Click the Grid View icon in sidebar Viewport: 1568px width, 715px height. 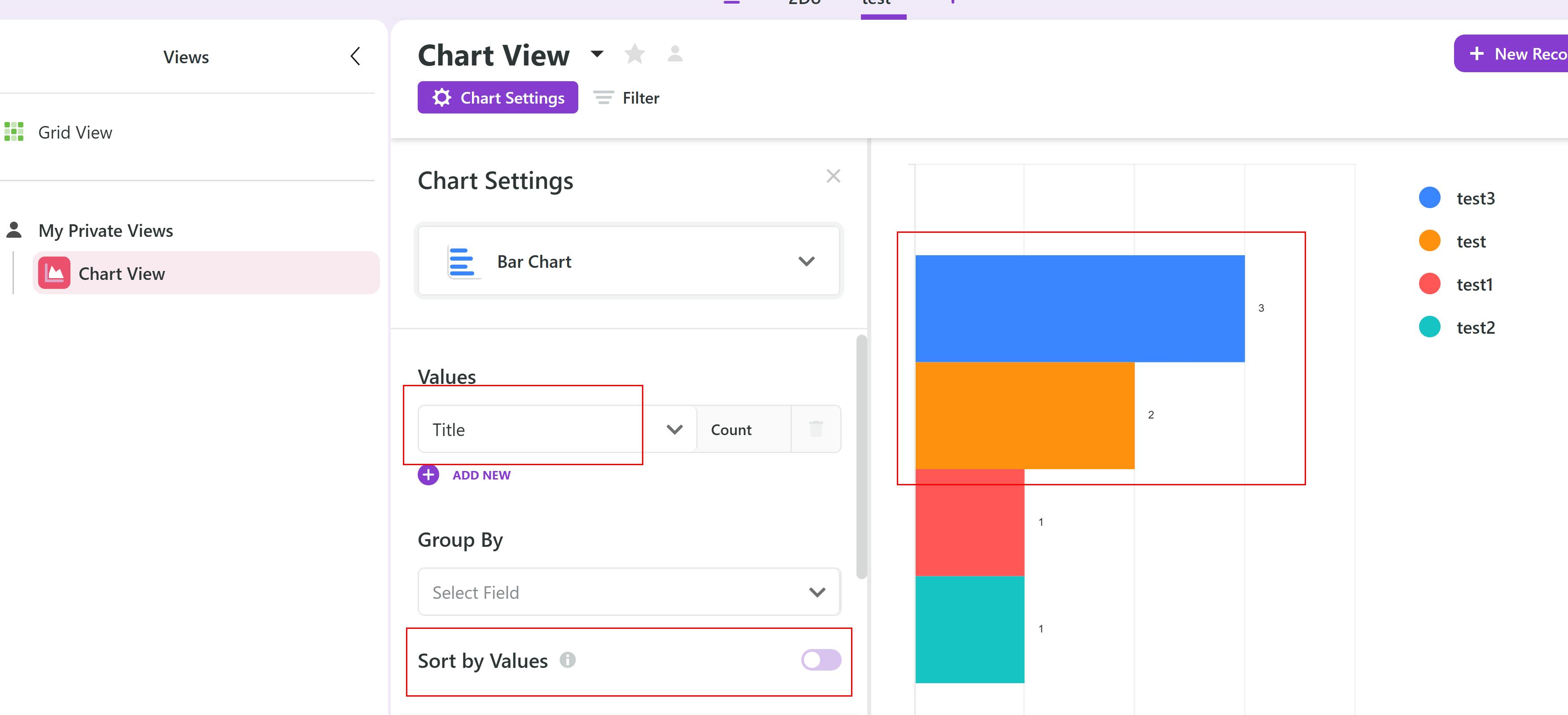tap(14, 131)
